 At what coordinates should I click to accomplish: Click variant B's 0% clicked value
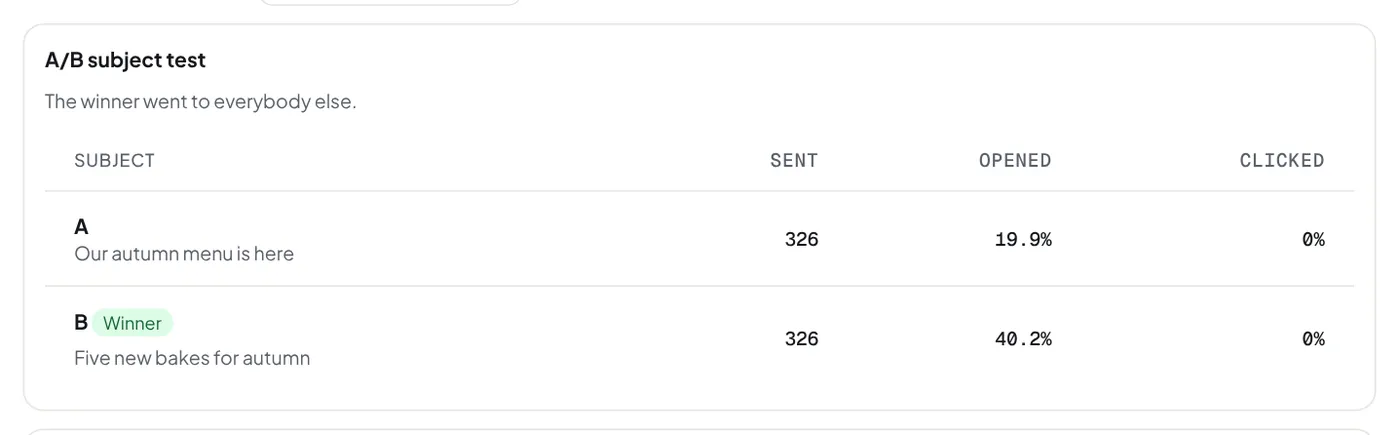1313,340
